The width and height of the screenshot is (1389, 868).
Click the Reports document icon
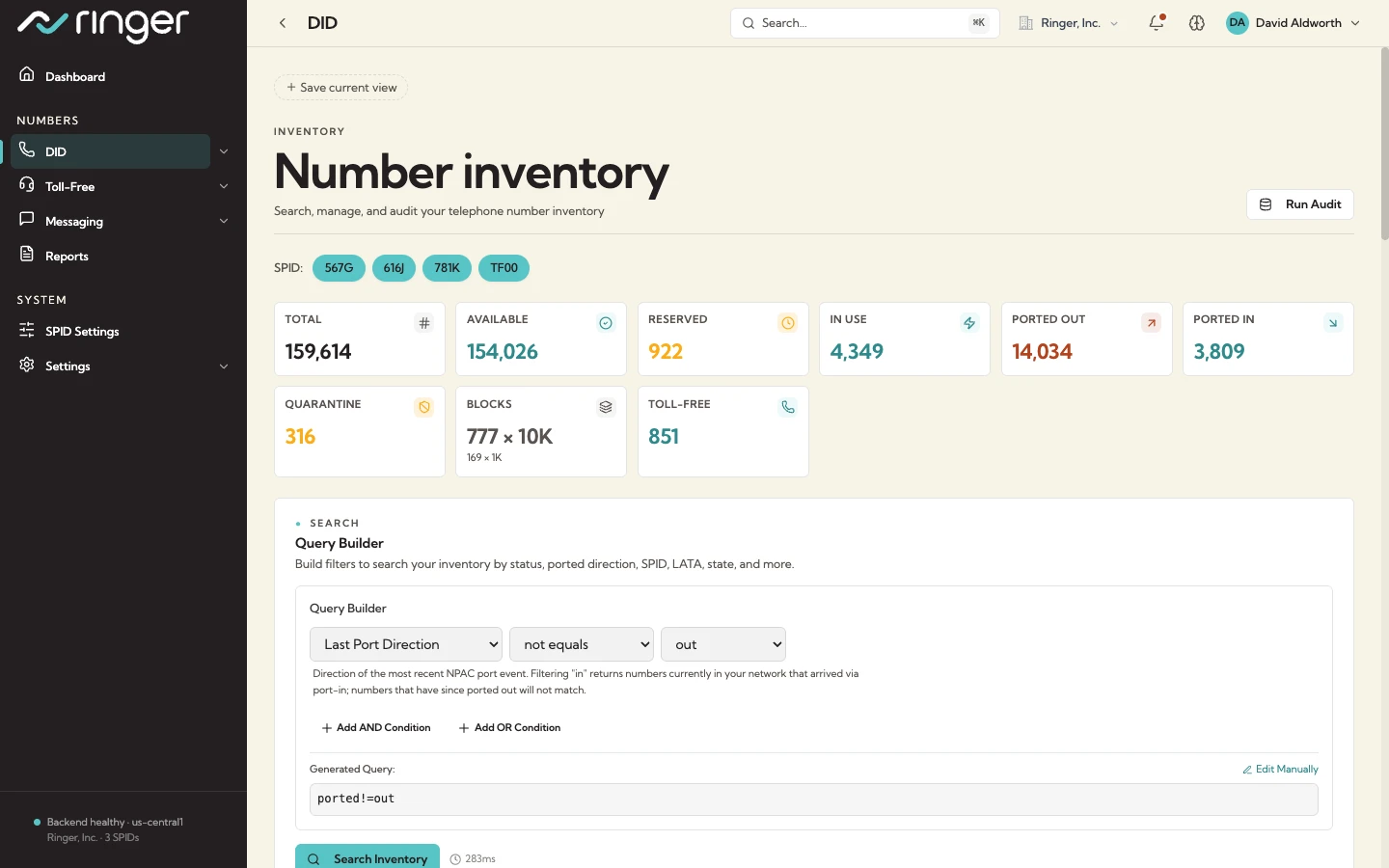[x=27, y=254]
